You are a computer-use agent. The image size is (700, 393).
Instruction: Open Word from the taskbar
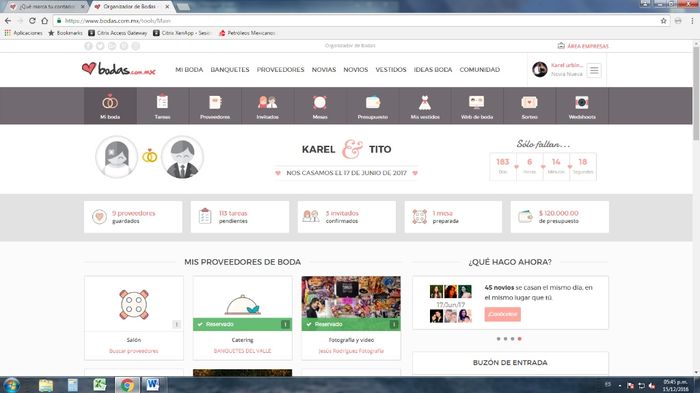(x=153, y=385)
